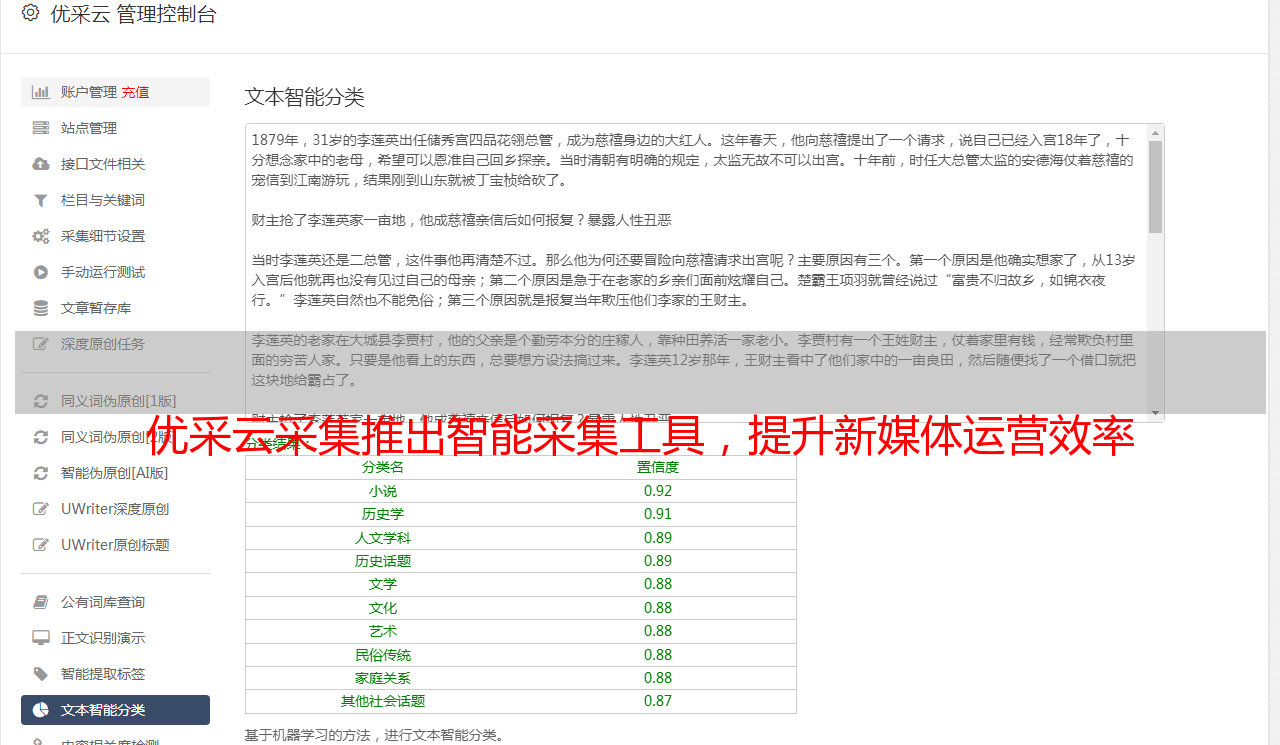
Task: Click the filter icon for 栏目与关键词
Action: click(41, 200)
